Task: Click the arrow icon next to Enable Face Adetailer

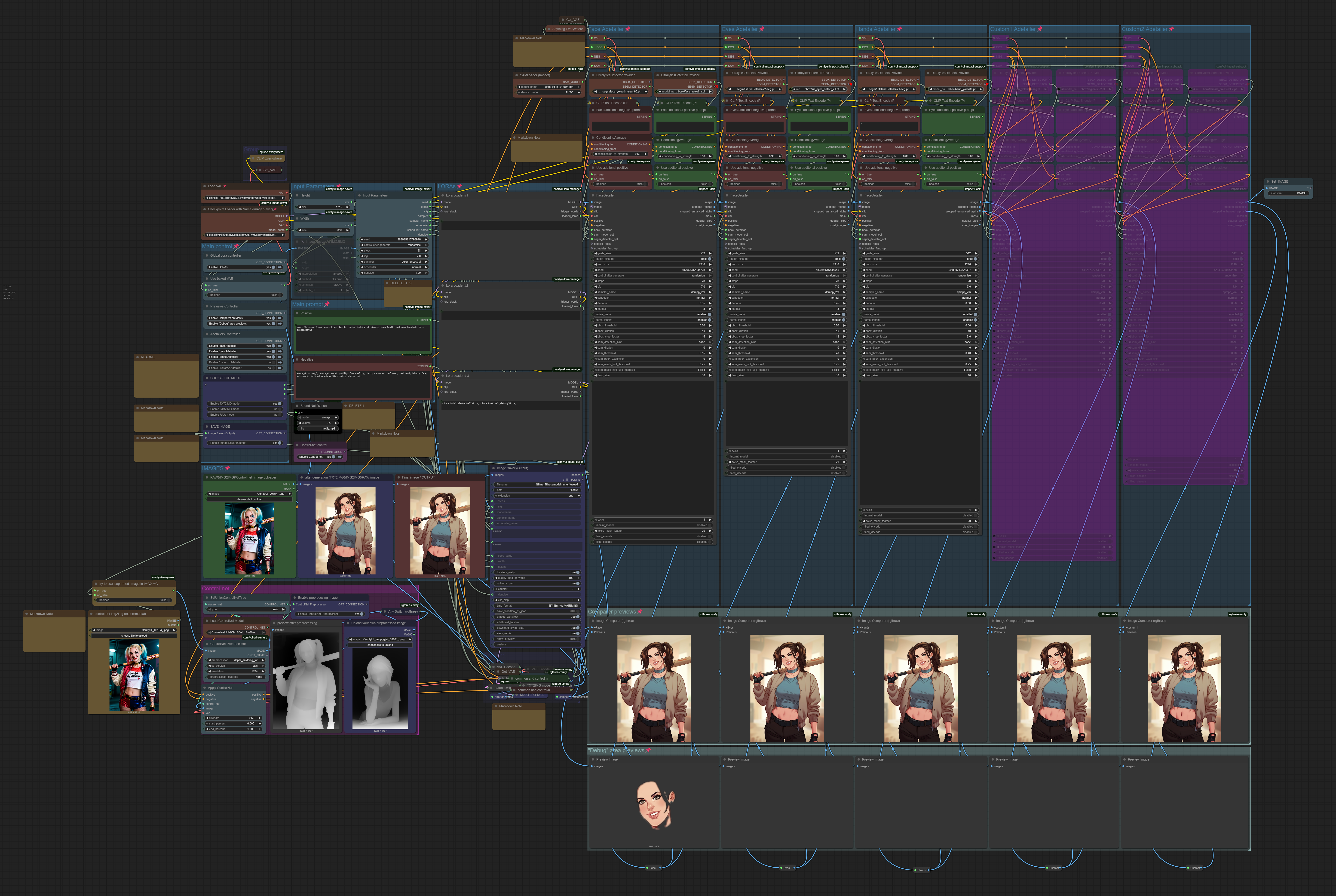Action: coord(280,346)
